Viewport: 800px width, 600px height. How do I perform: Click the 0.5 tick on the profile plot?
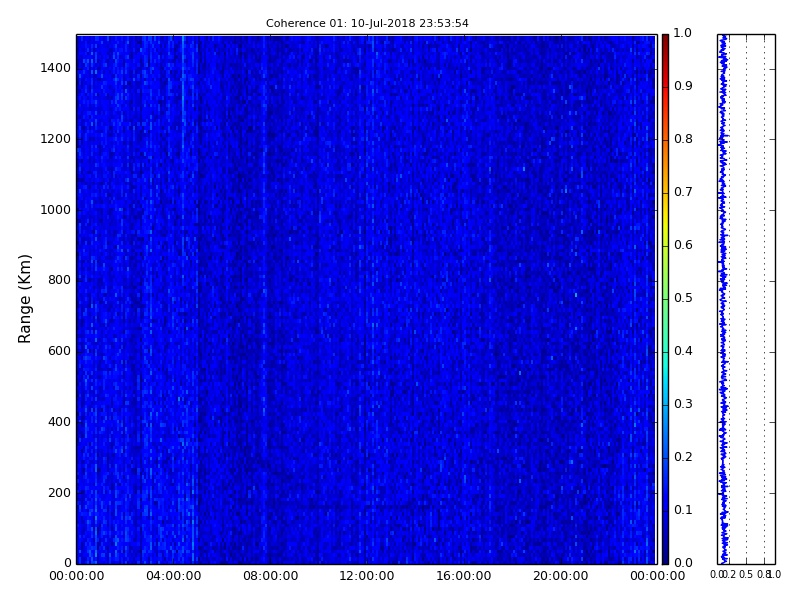pyautogui.click(x=746, y=575)
